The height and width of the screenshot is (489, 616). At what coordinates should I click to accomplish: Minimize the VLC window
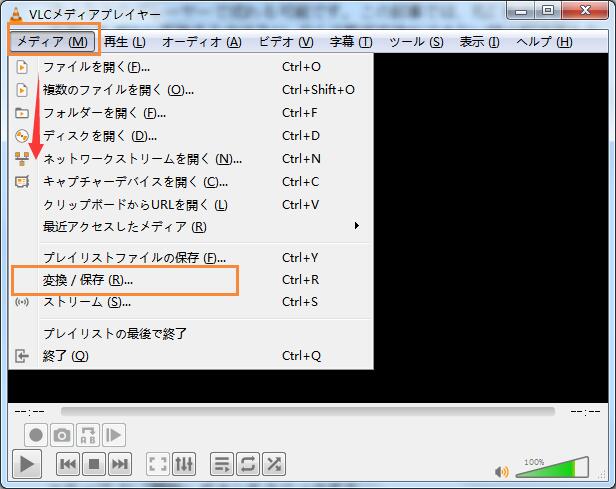click(x=521, y=11)
